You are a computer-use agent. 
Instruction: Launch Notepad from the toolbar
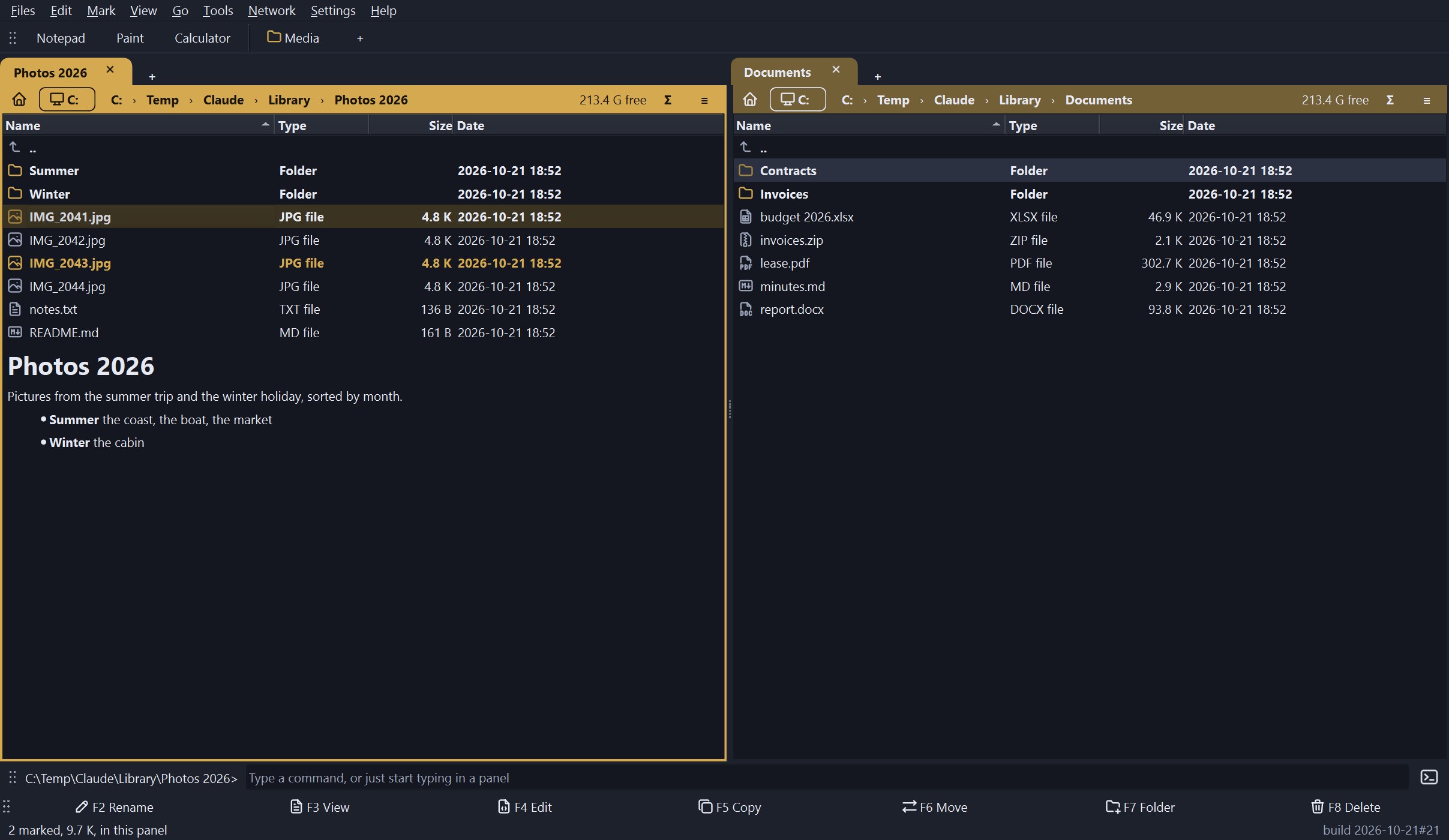pos(61,38)
